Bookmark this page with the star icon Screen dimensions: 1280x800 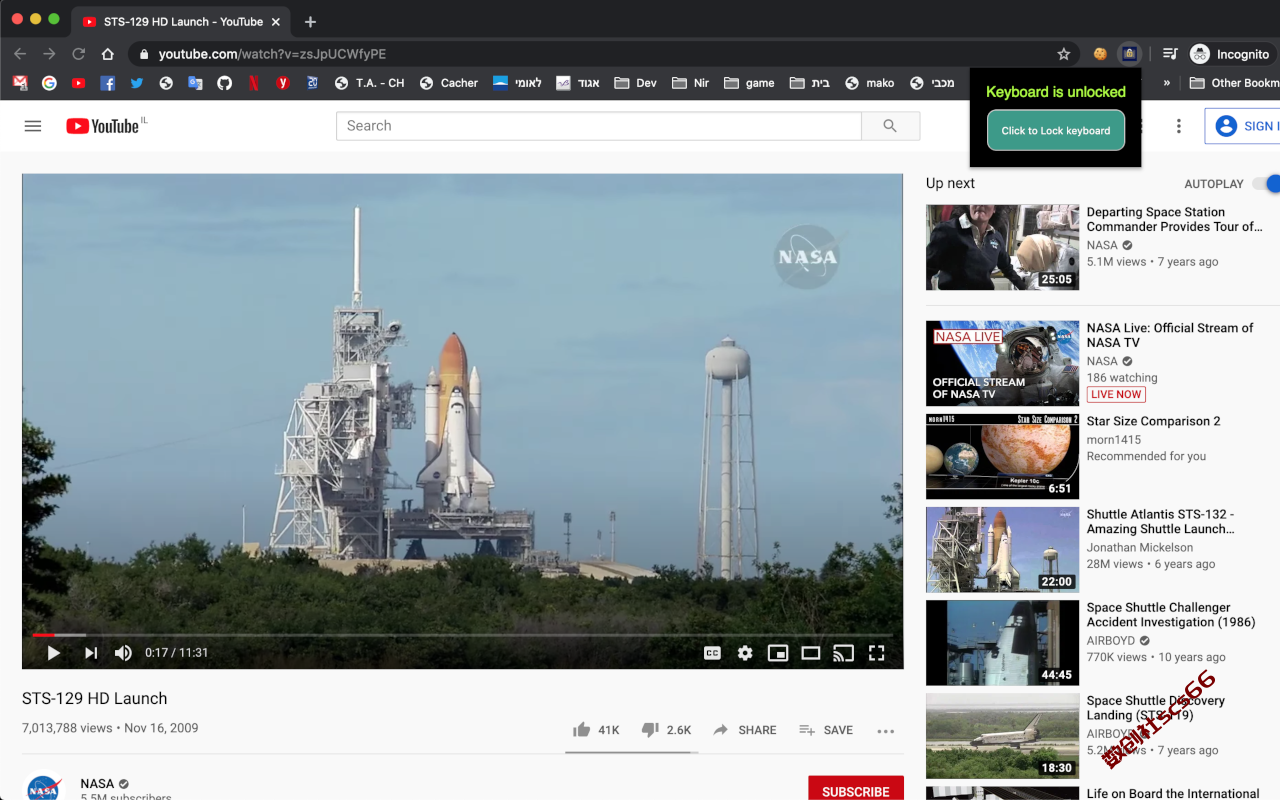pos(1064,54)
